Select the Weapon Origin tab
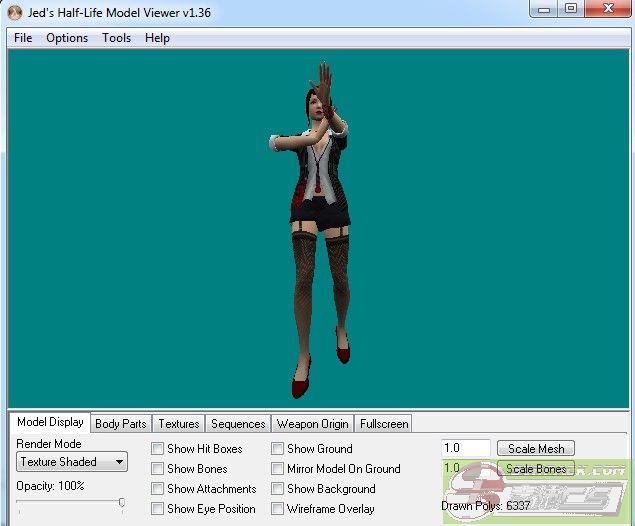 [312, 424]
